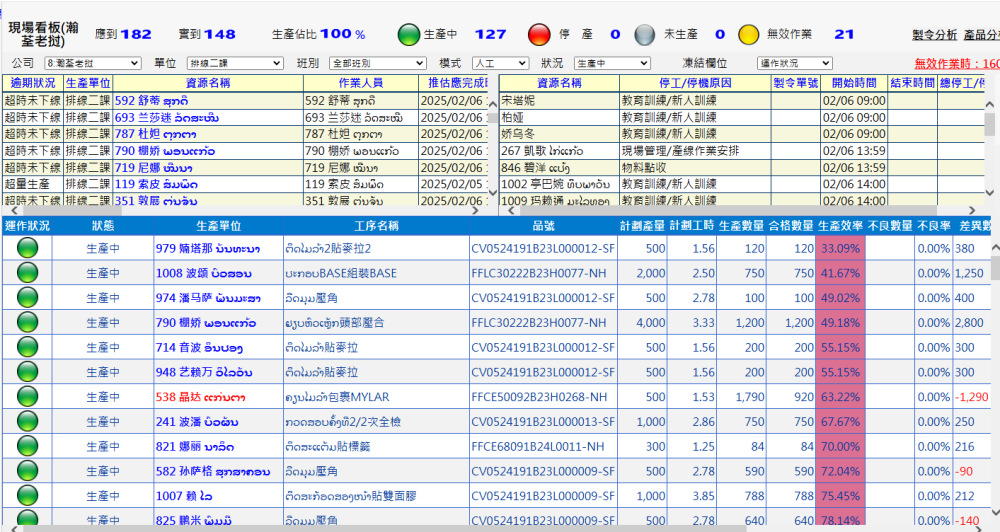This screenshot has height=532, width=1000.
Task: Click the main table vertical scrollbar
Action: (994, 380)
